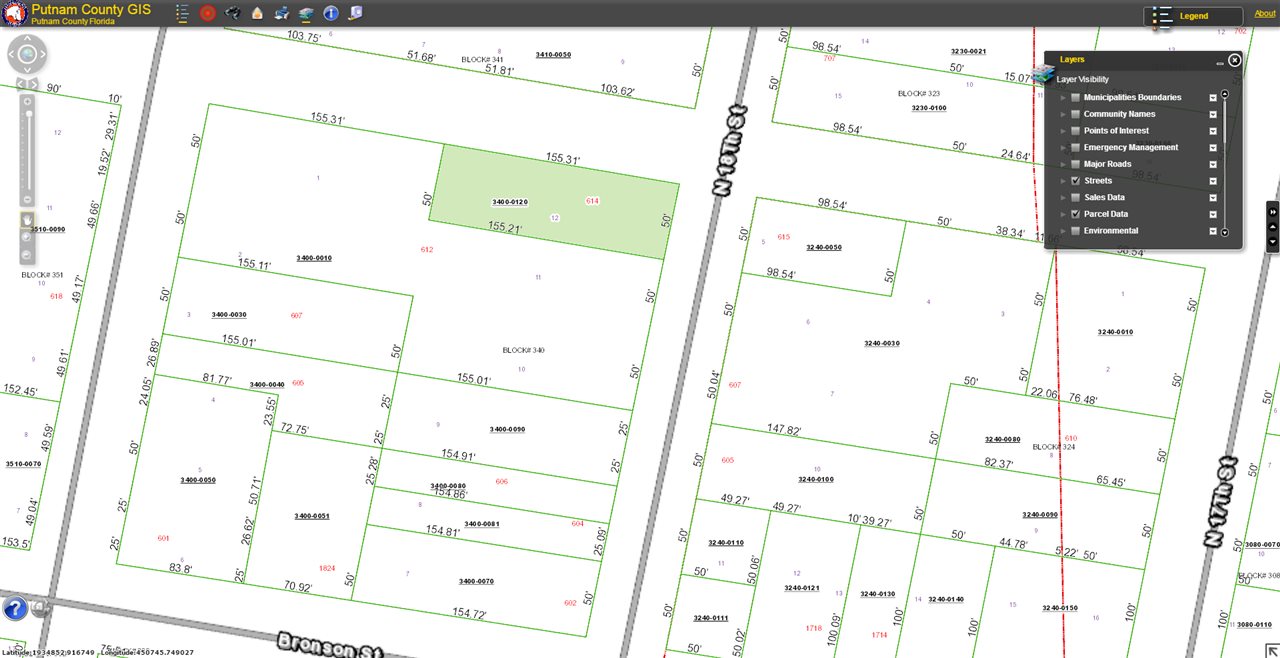Click the purple document icon in the toolbar
The image size is (1280, 658).
(355, 13)
